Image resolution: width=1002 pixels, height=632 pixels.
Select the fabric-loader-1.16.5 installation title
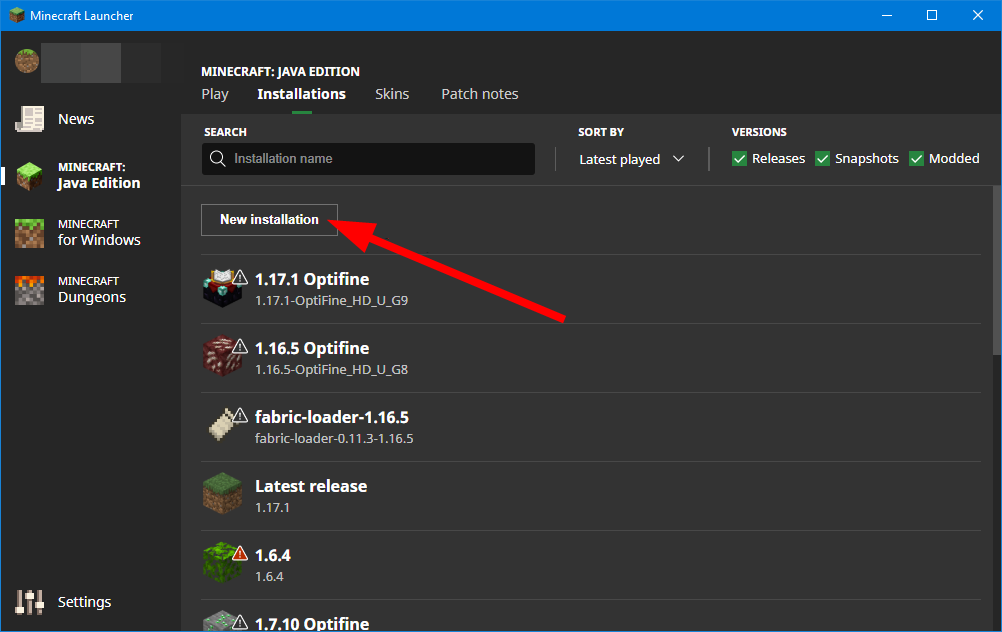point(332,417)
